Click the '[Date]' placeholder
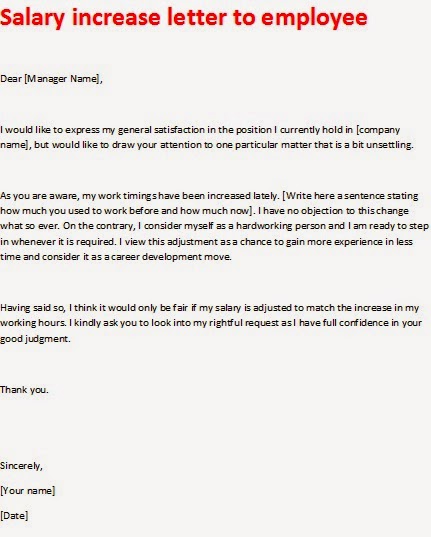 click(14, 516)
